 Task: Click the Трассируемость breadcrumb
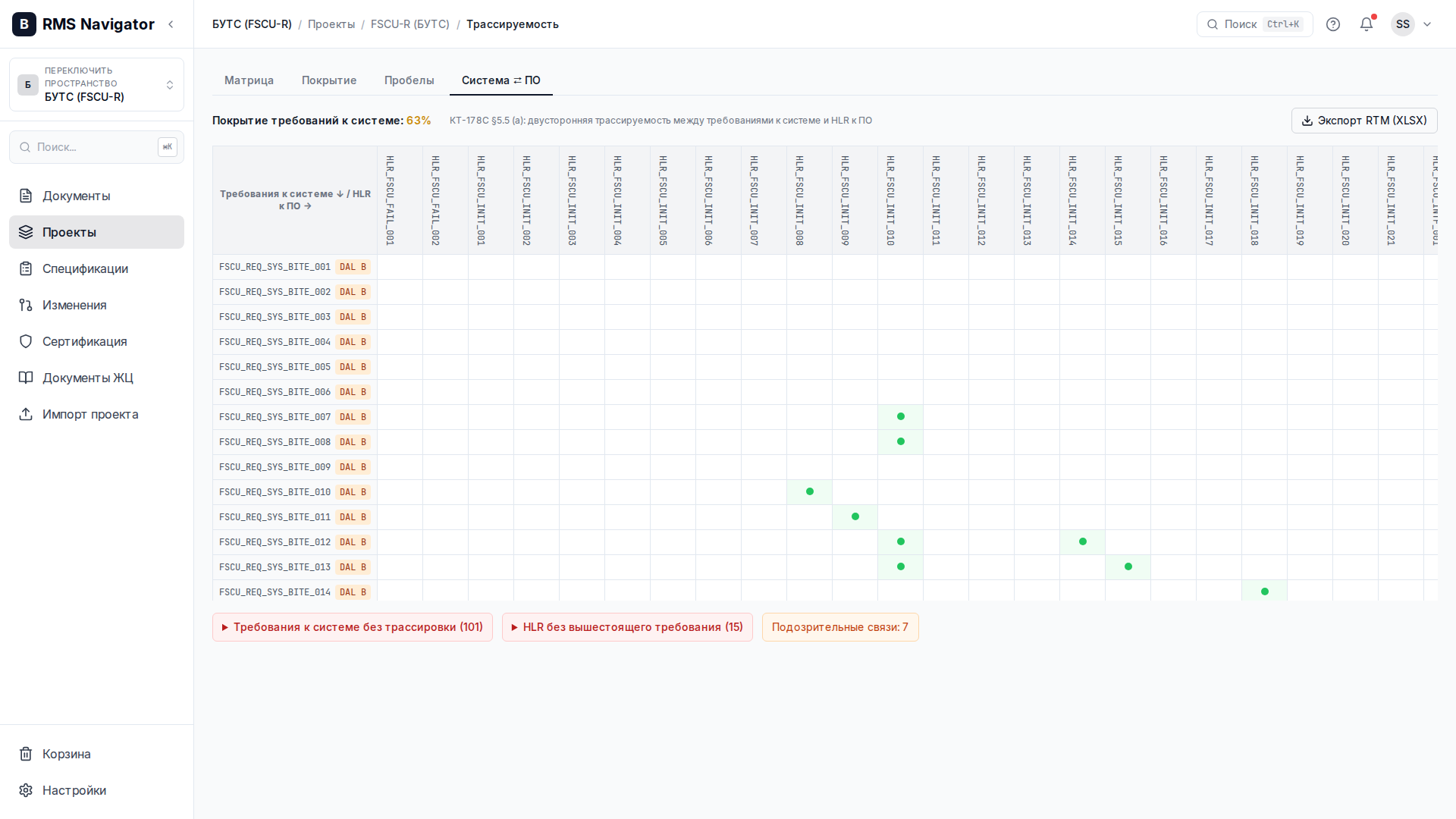(x=513, y=24)
